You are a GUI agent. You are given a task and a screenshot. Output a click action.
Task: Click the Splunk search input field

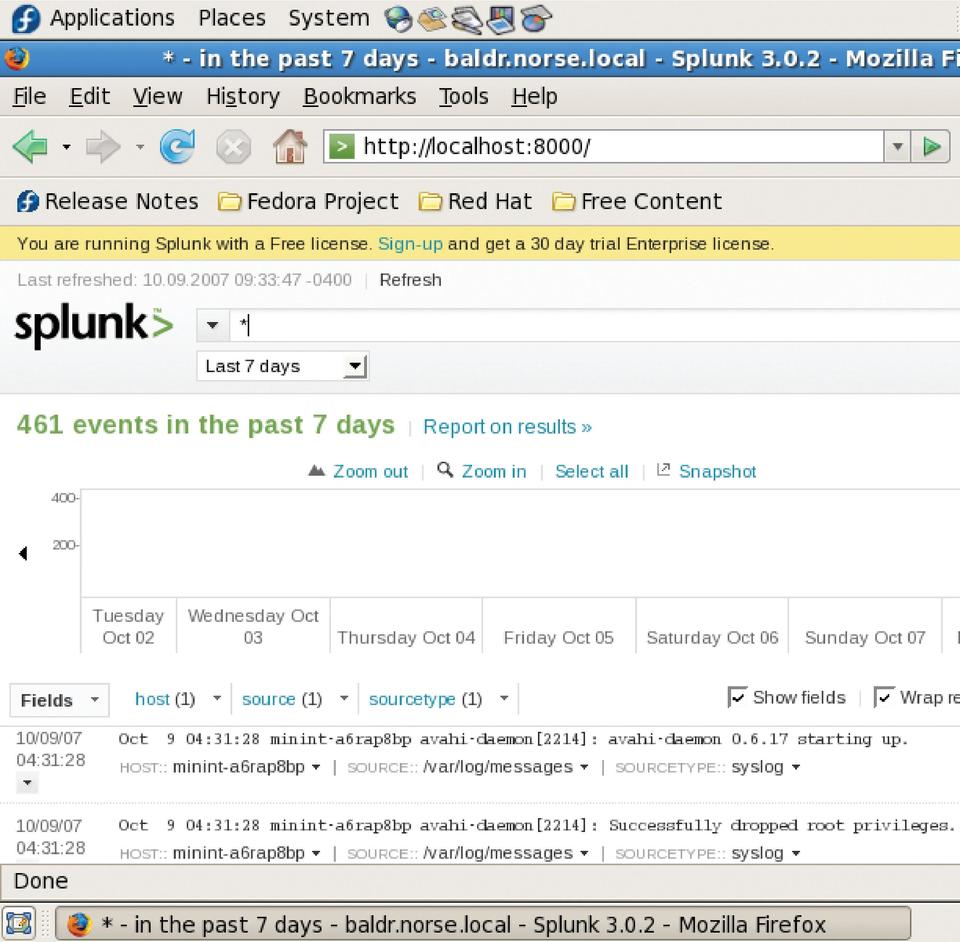tap(590, 326)
